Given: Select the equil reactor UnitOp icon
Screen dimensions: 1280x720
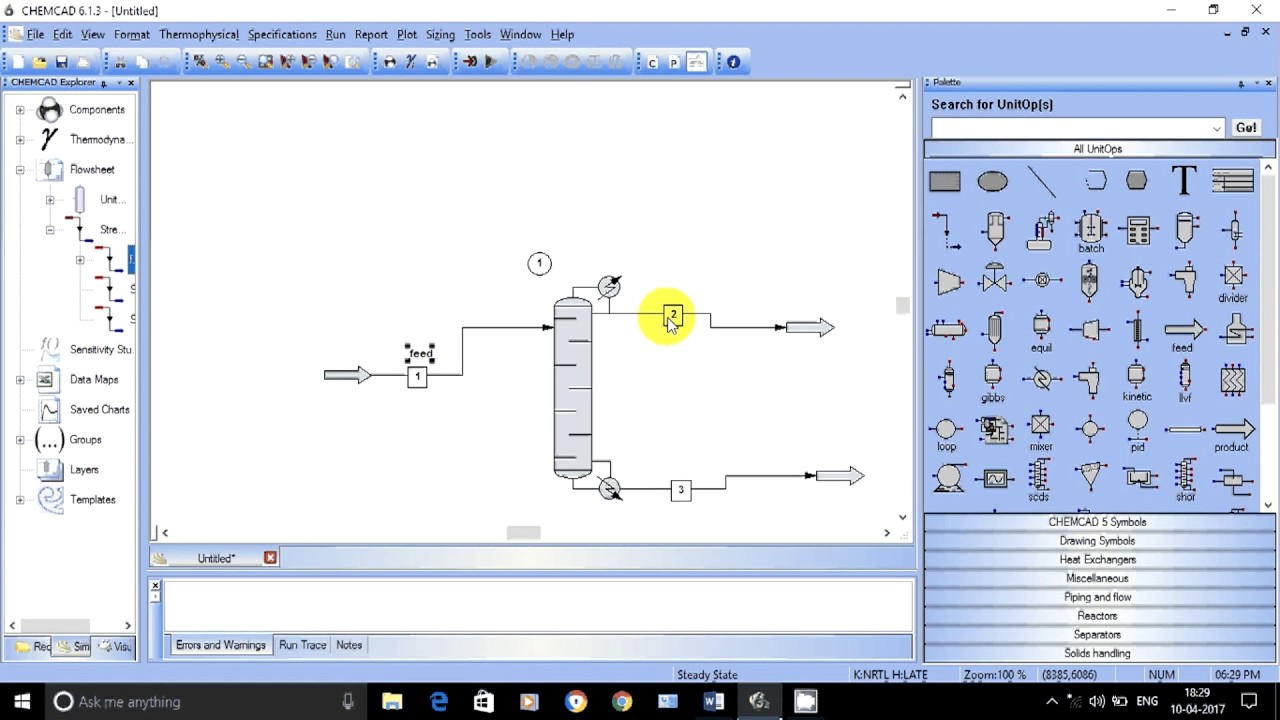Looking at the screenshot, I should (1041, 332).
